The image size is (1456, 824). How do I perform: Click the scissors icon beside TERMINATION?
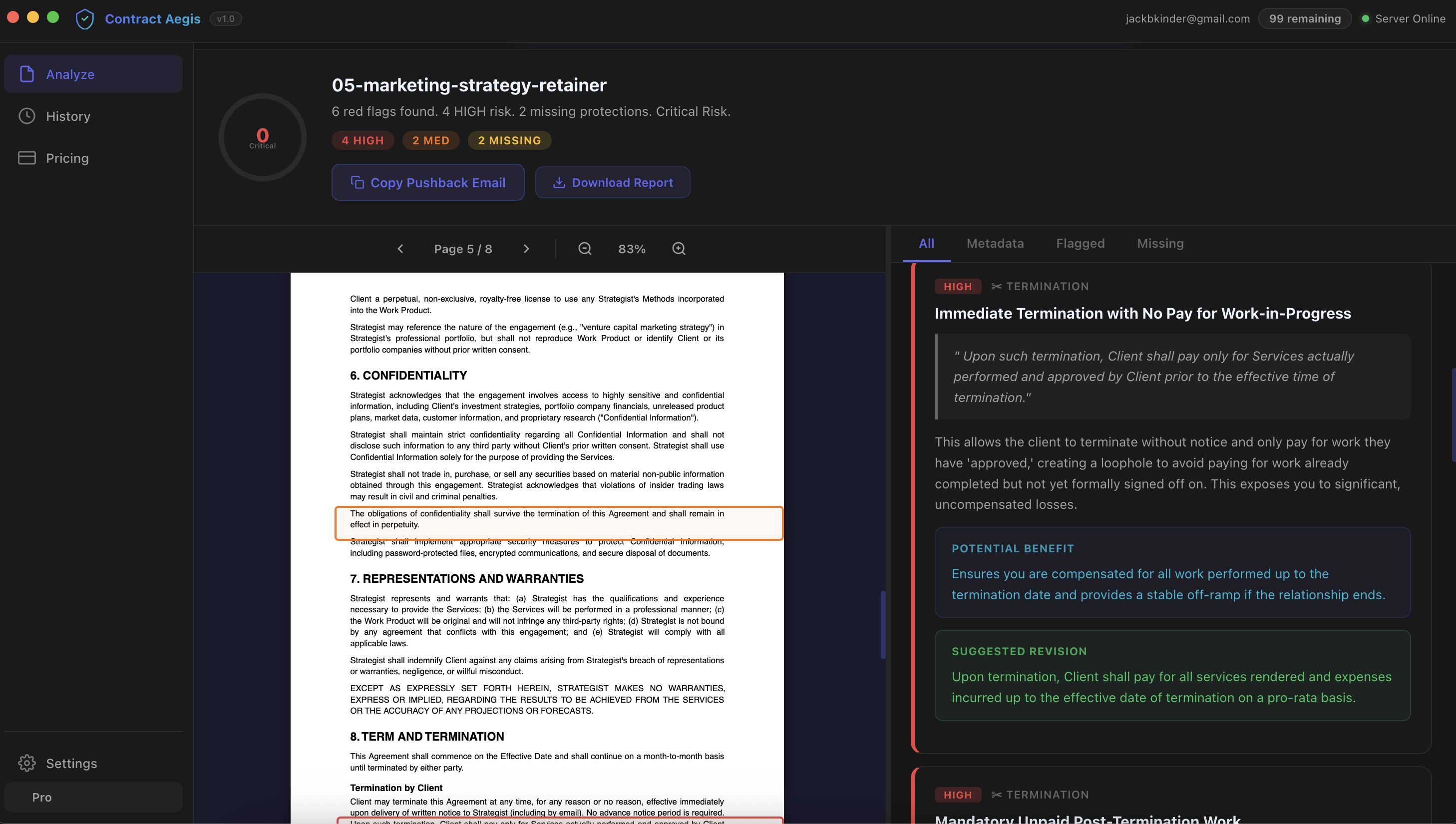[996, 286]
